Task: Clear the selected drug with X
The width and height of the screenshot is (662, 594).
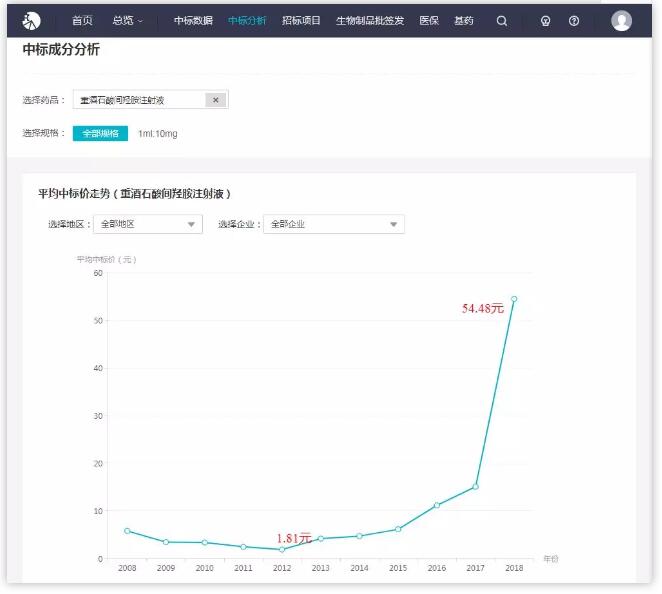Action: tap(216, 100)
